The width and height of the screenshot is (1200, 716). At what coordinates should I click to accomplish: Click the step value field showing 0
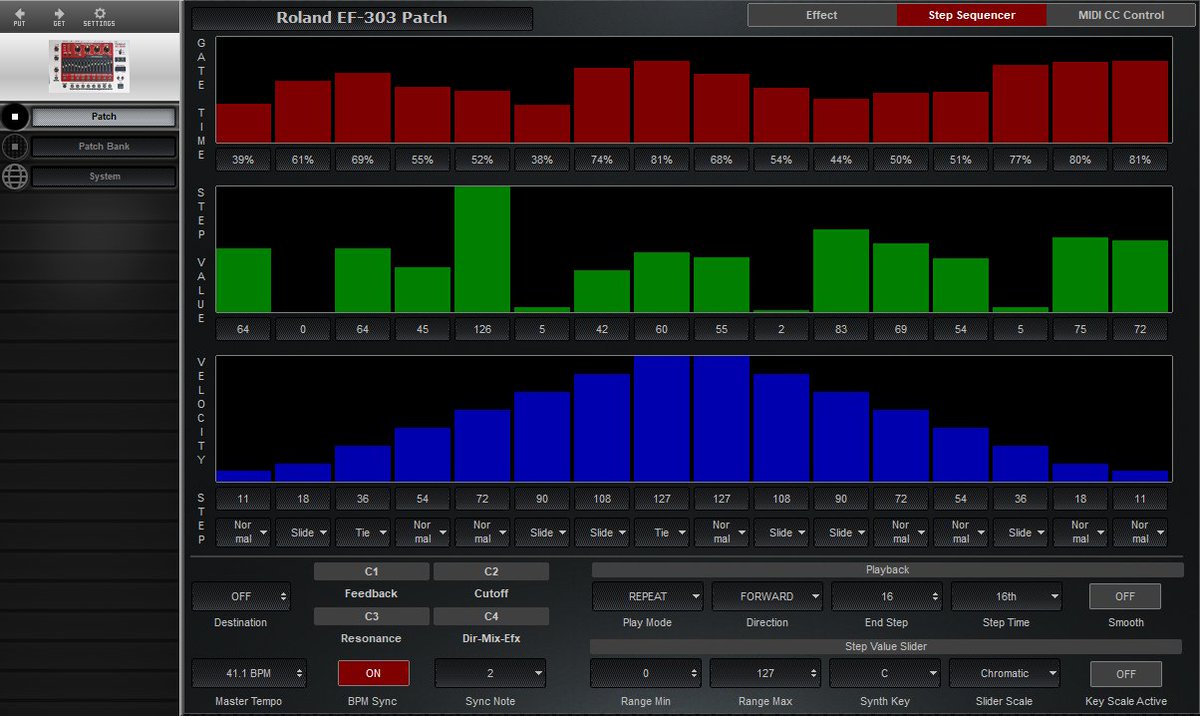[x=303, y=329]
